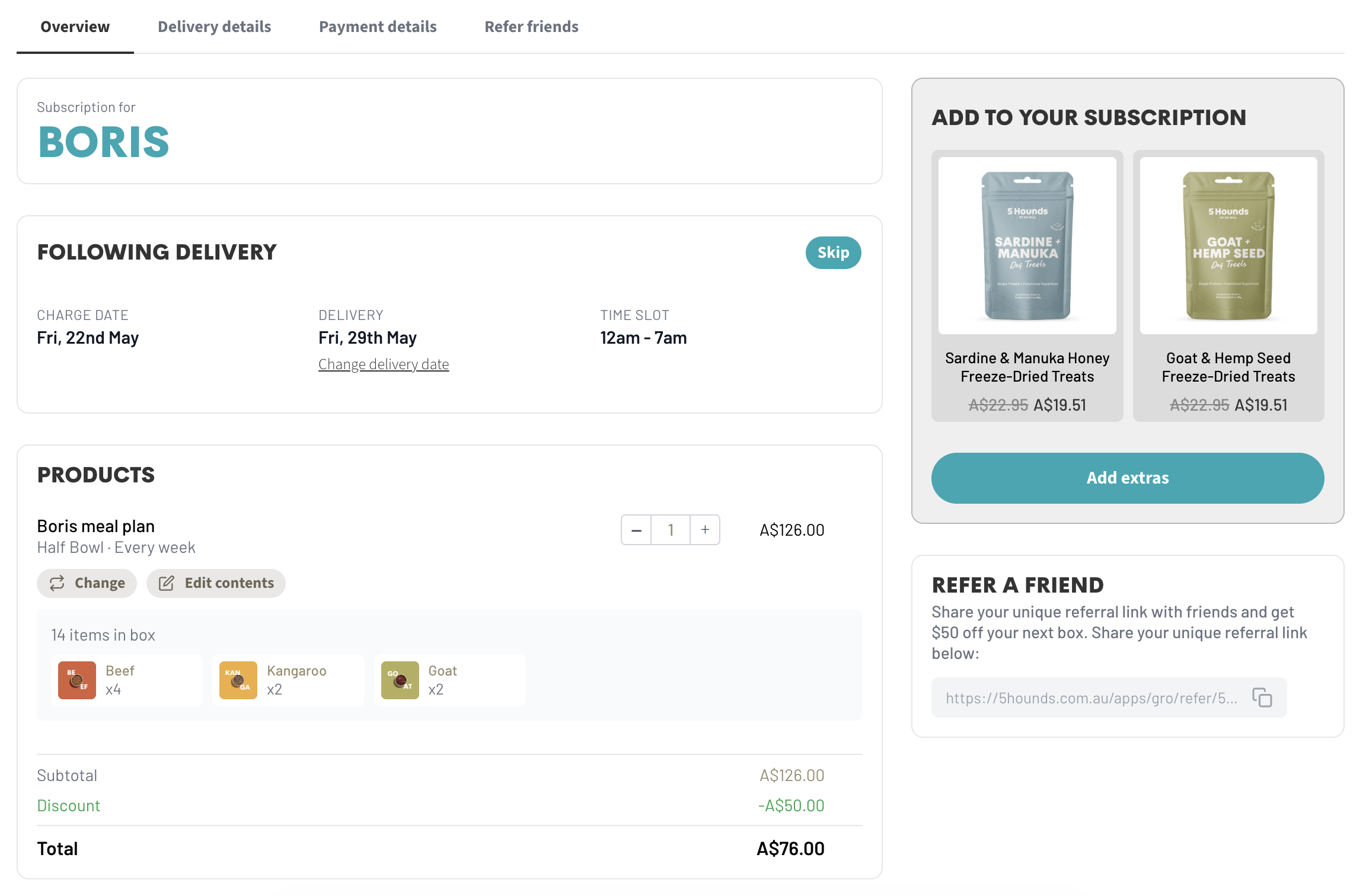
Task: Click charge date 'Fri, 22nd May'
Action: point(88,338)
